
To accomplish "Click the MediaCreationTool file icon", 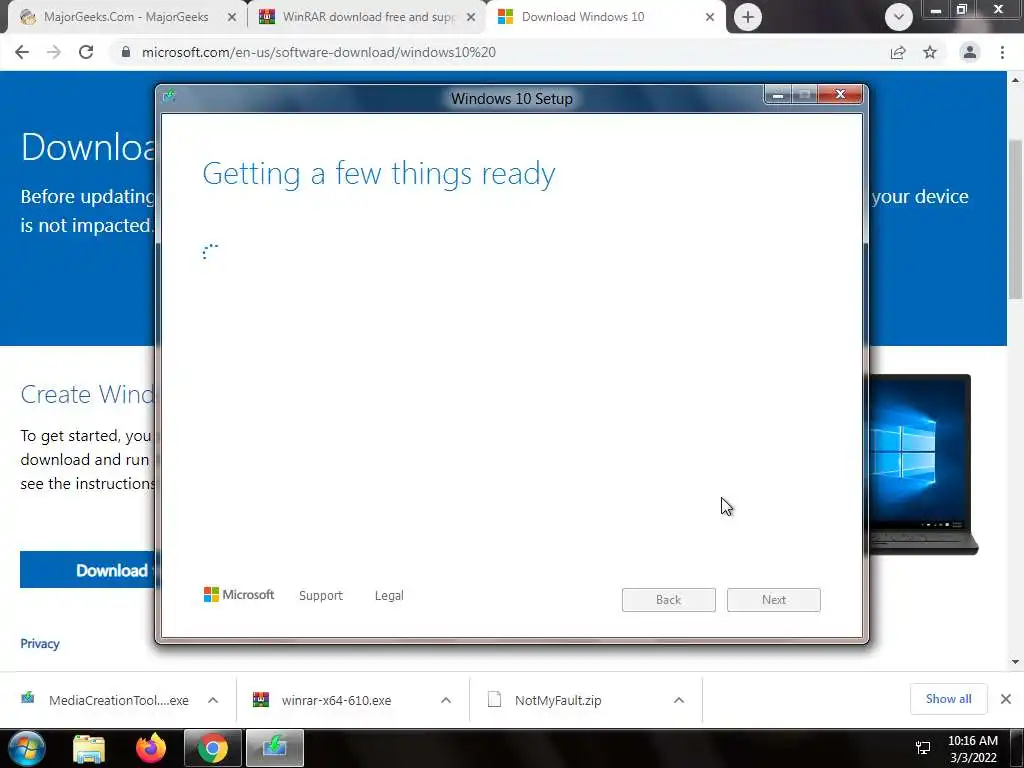I will coord(27,699).
